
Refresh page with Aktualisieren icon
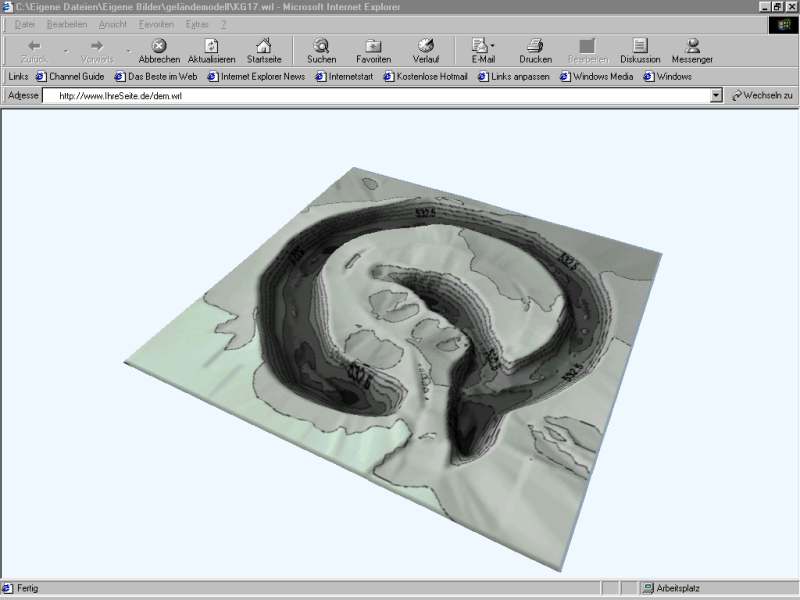coord(211,46)
